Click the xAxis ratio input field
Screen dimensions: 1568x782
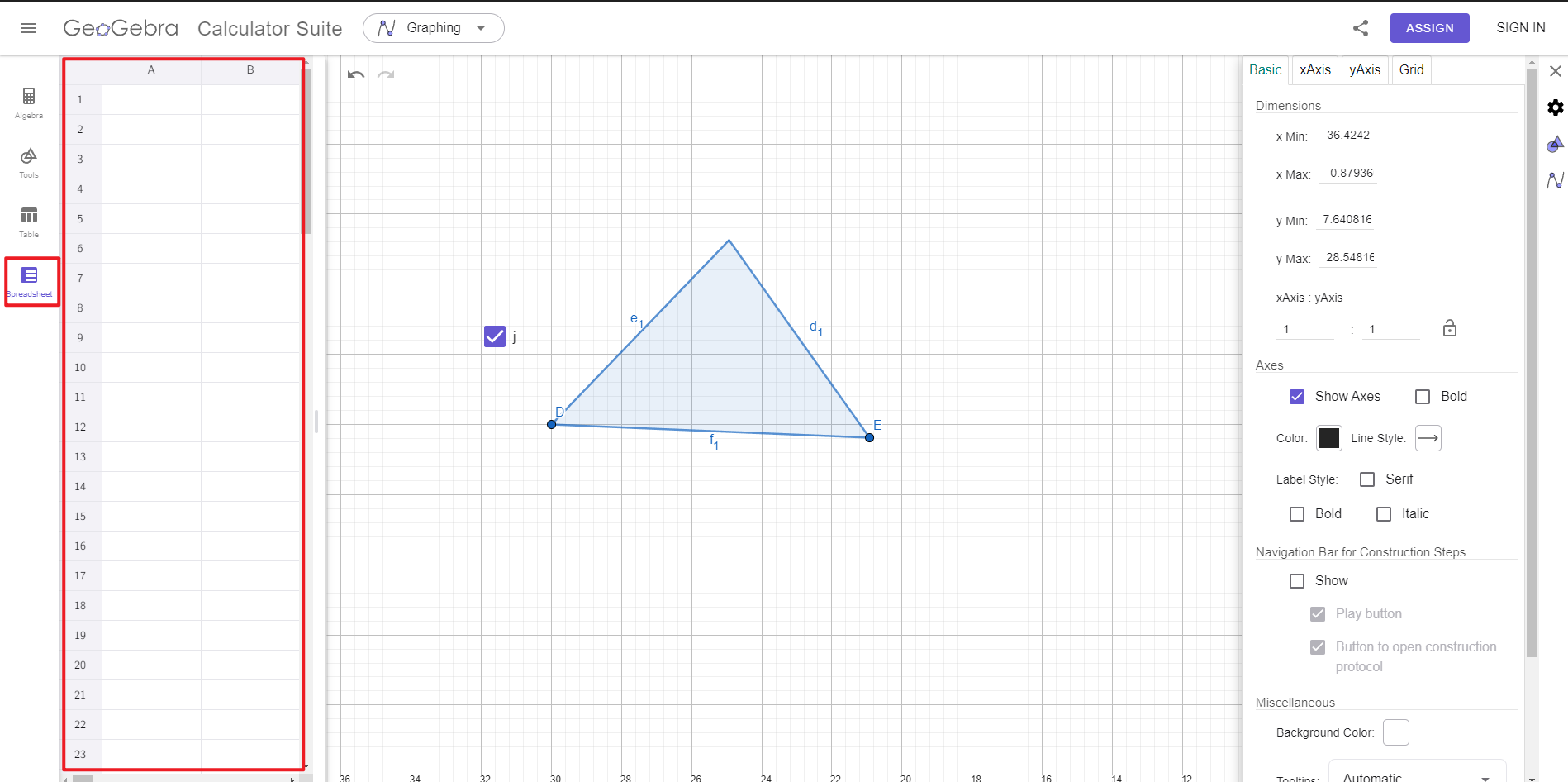click(1305, 329)
